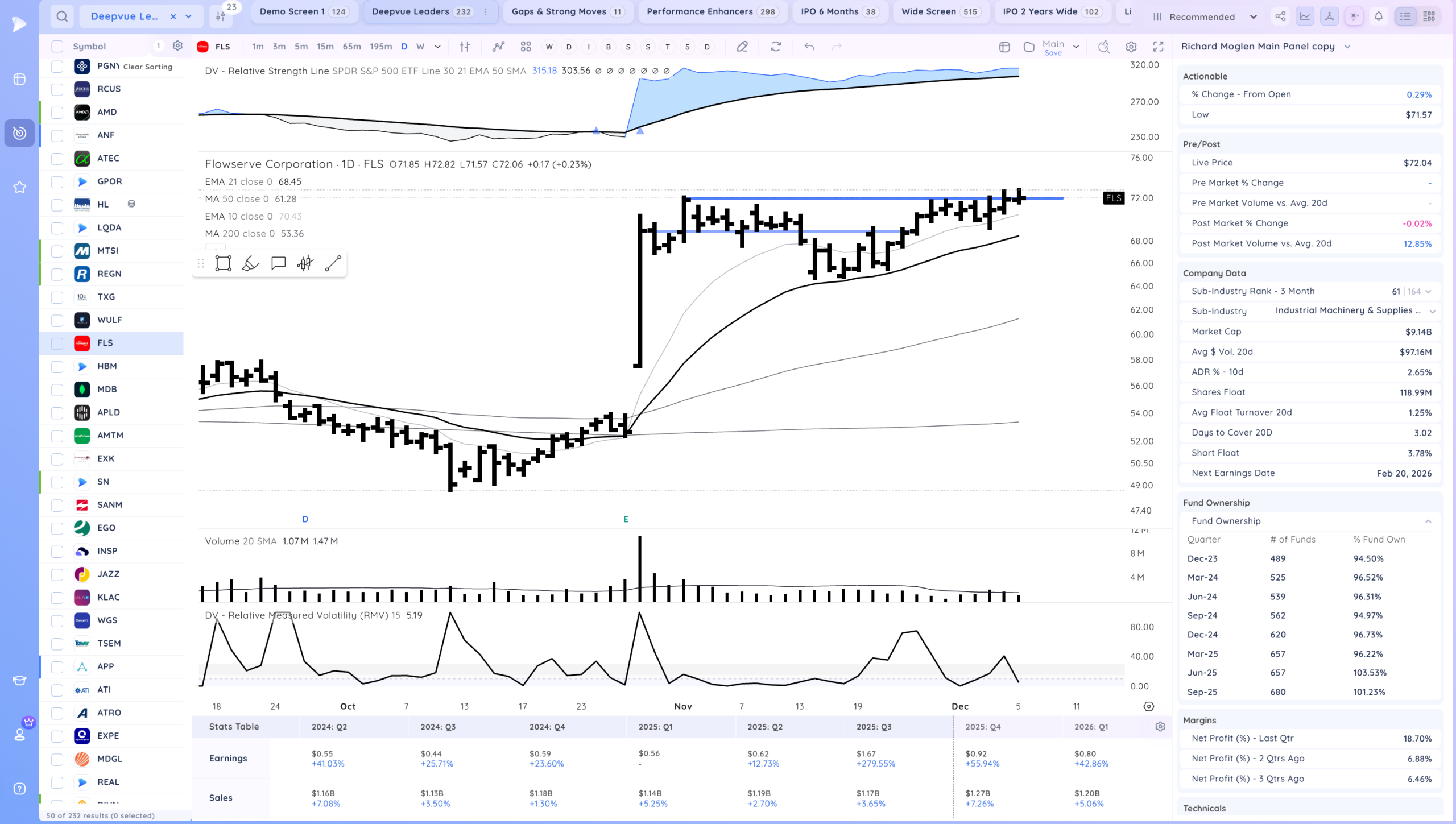Open the alerts bell icon
1456x824 pixels.
[1378, 16]
